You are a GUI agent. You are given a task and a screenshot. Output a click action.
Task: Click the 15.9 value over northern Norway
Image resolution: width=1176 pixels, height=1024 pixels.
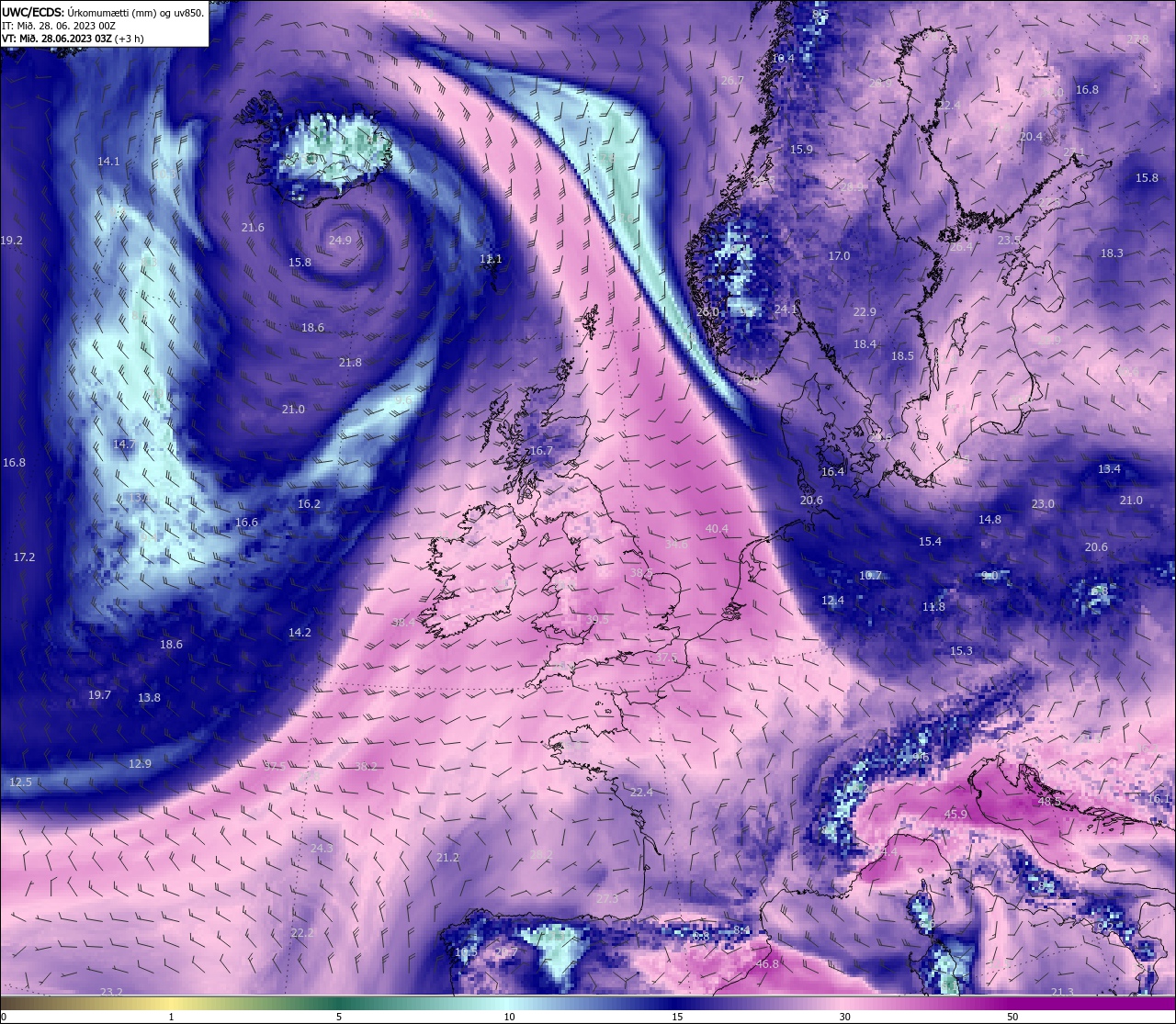point(801,150)
